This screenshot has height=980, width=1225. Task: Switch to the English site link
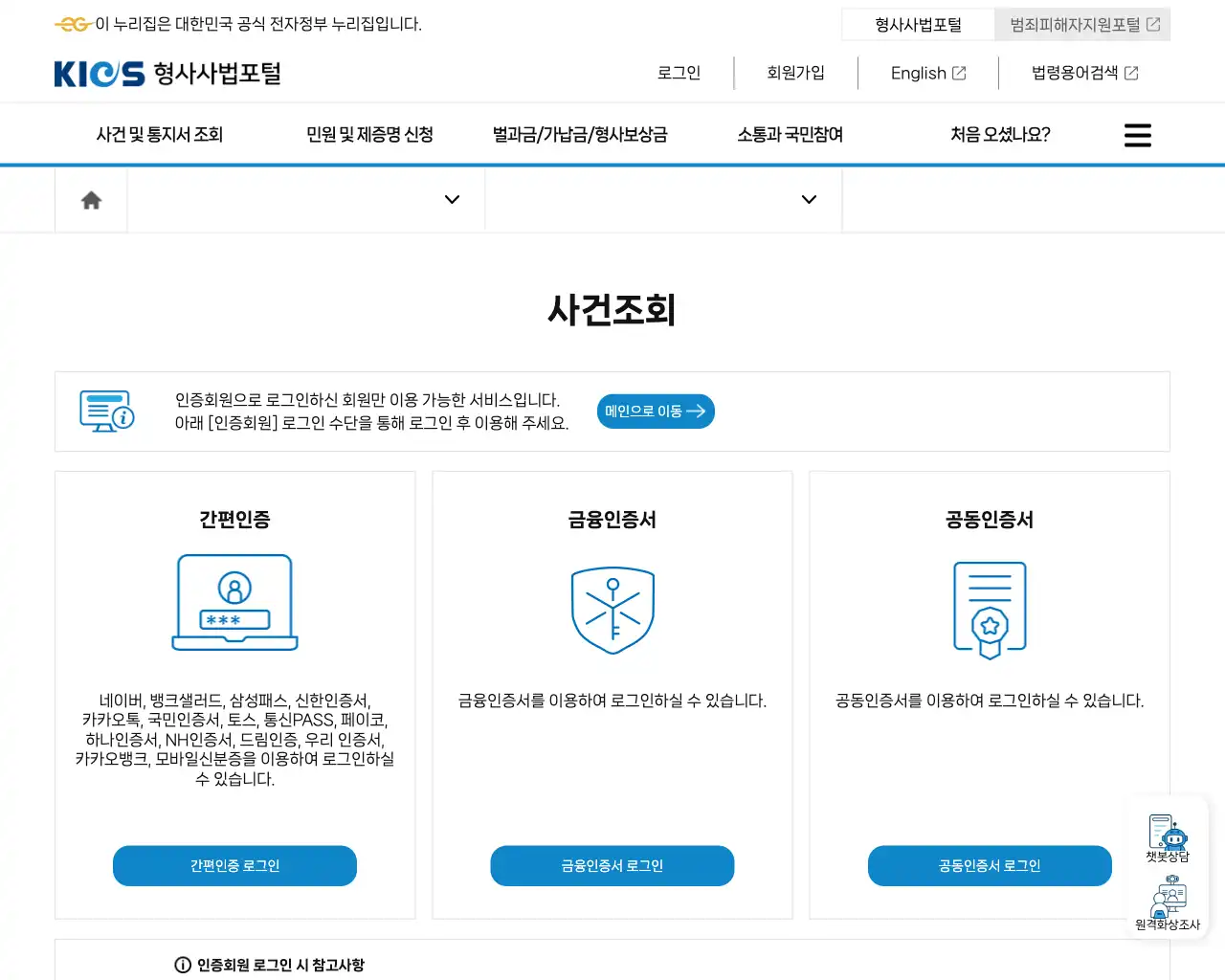pos(928,73)
